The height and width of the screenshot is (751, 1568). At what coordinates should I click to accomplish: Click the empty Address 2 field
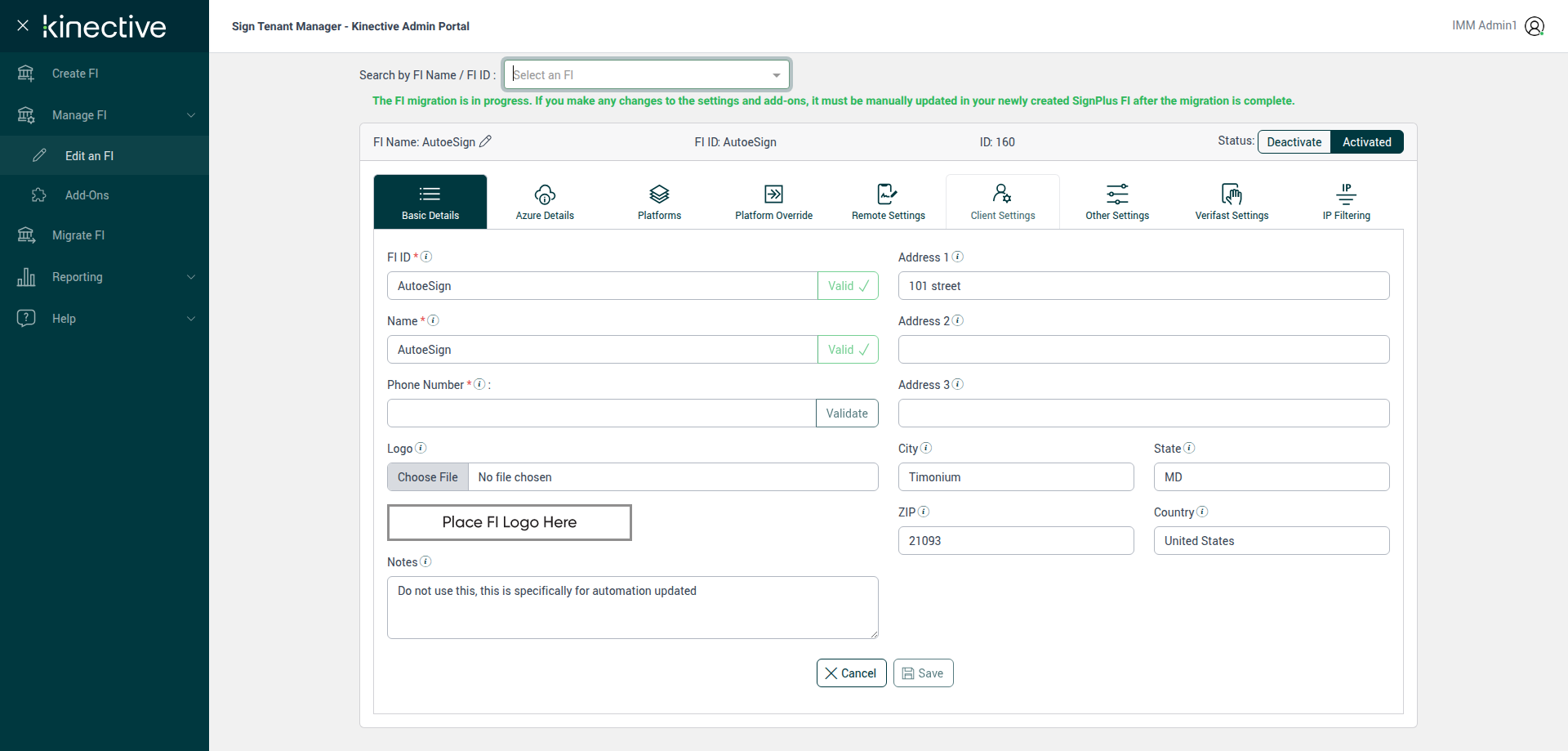coord(1143,350)
